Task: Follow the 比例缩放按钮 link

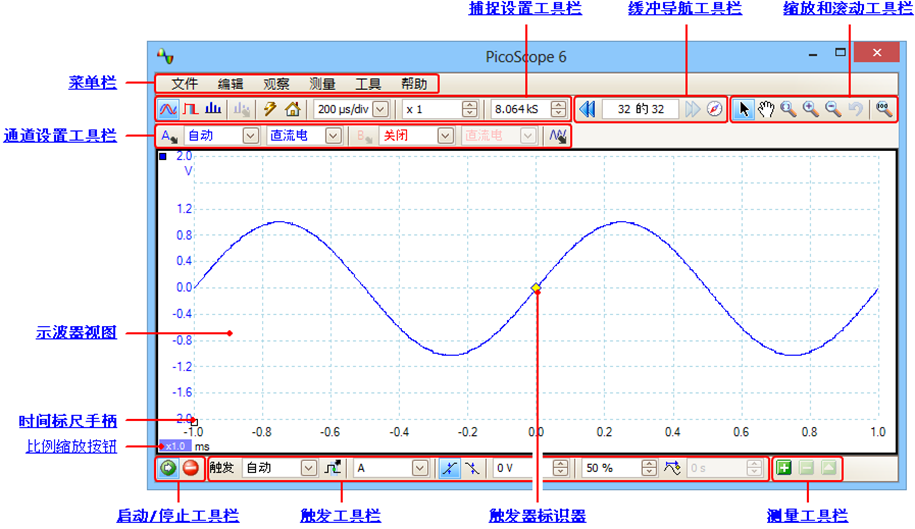Action: [x=71, y=447]
